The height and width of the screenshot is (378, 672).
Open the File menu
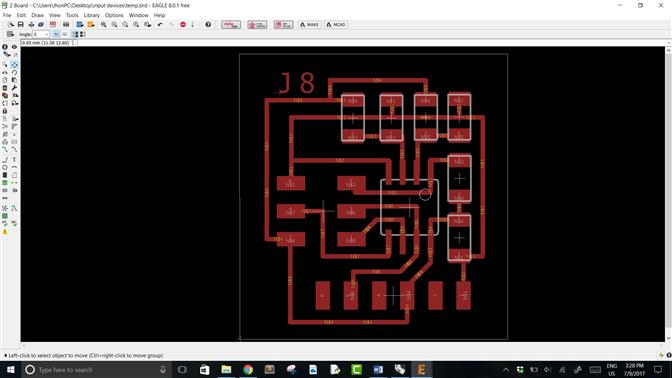pyautogui.click(x=7, y=15)
